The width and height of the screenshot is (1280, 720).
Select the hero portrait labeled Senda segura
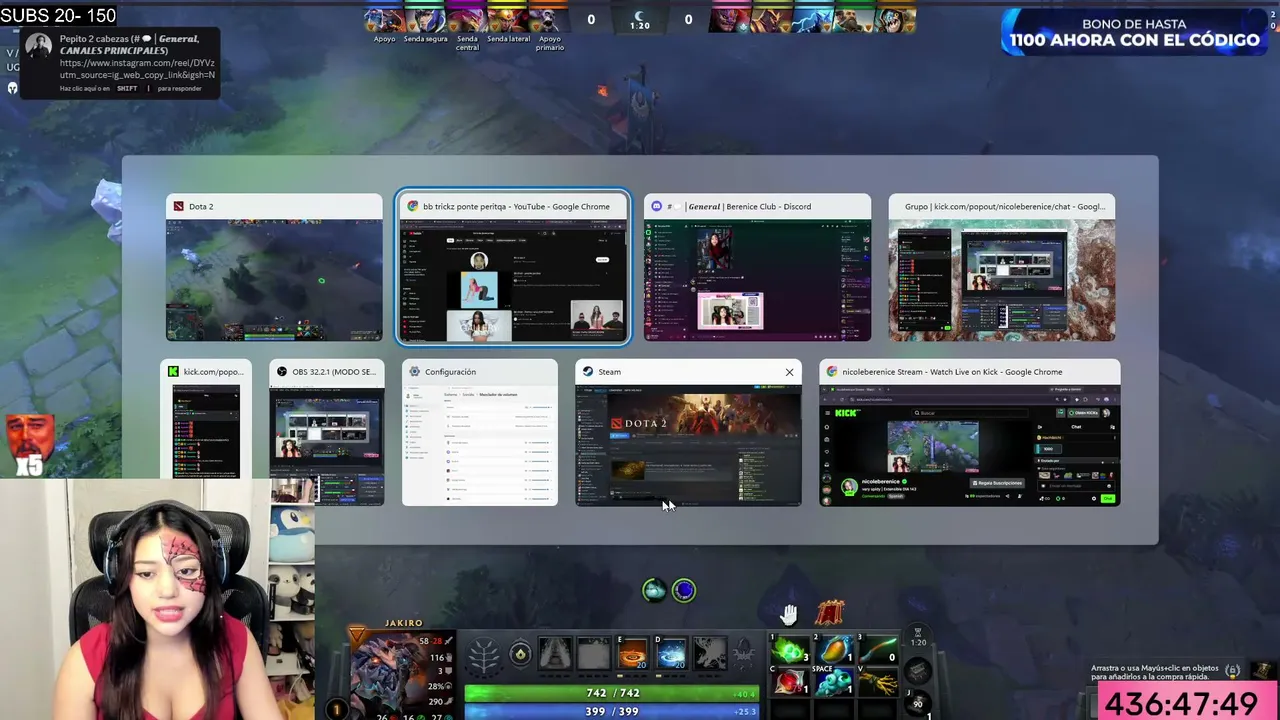424,20
